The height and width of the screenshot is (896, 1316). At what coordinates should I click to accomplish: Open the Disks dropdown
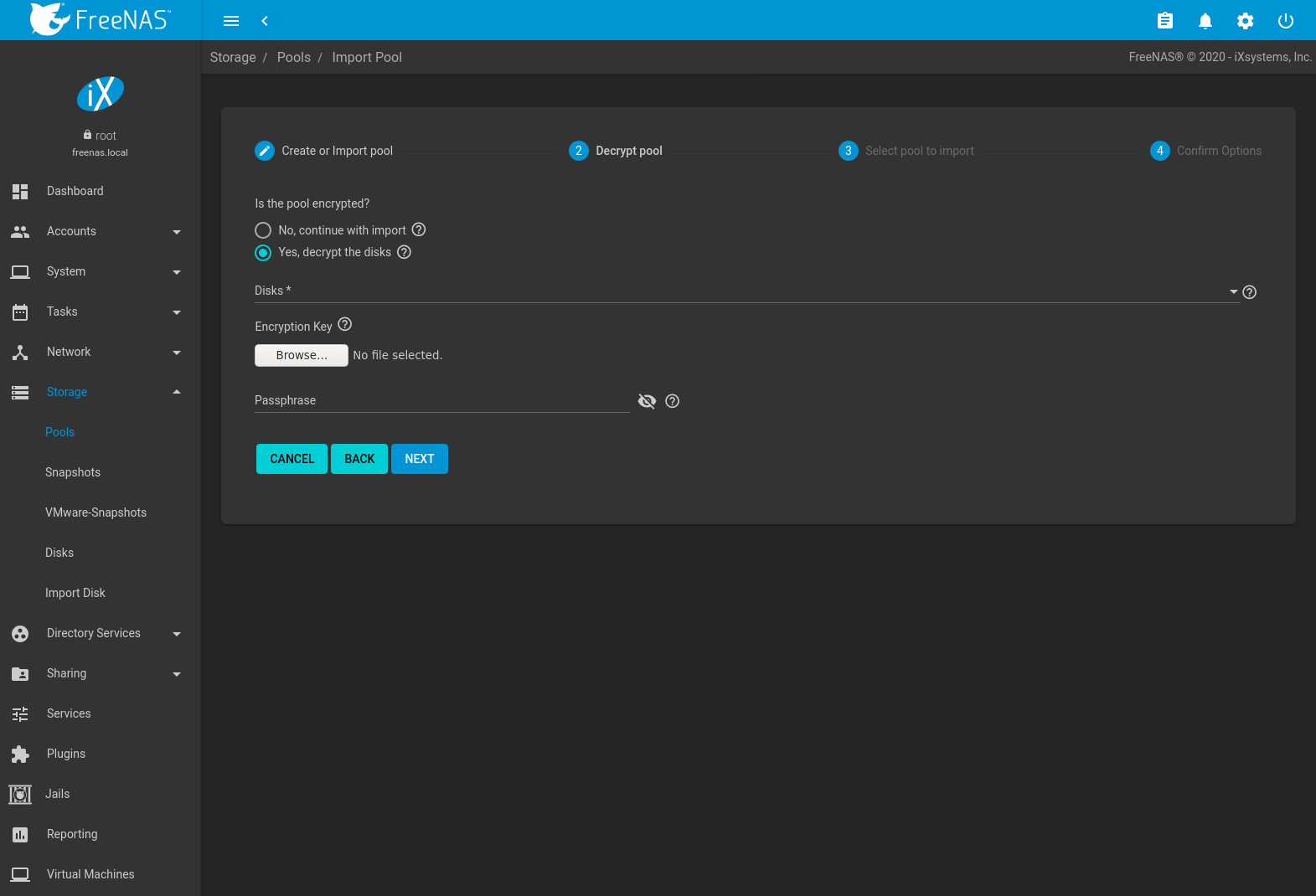tap(746, 291)
